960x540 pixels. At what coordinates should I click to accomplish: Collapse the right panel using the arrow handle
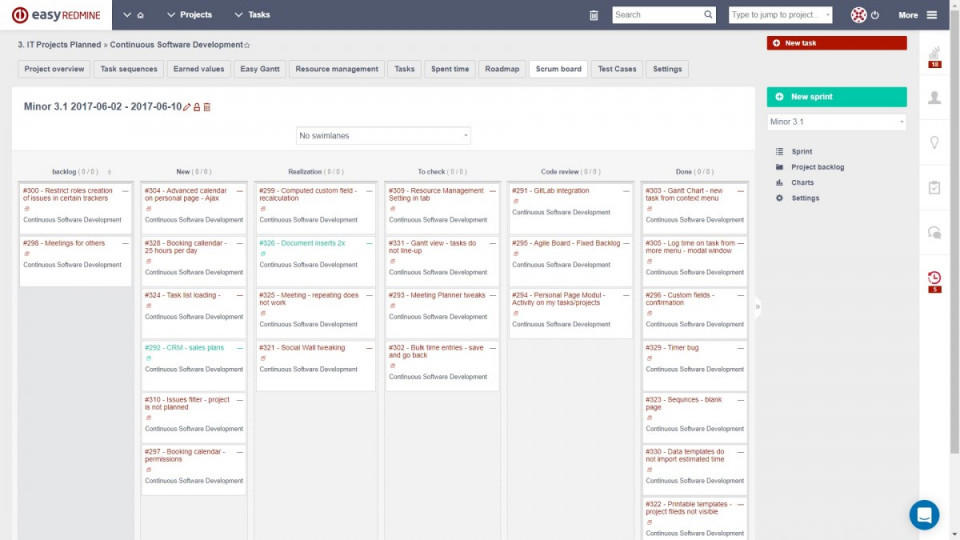(757, 307)
